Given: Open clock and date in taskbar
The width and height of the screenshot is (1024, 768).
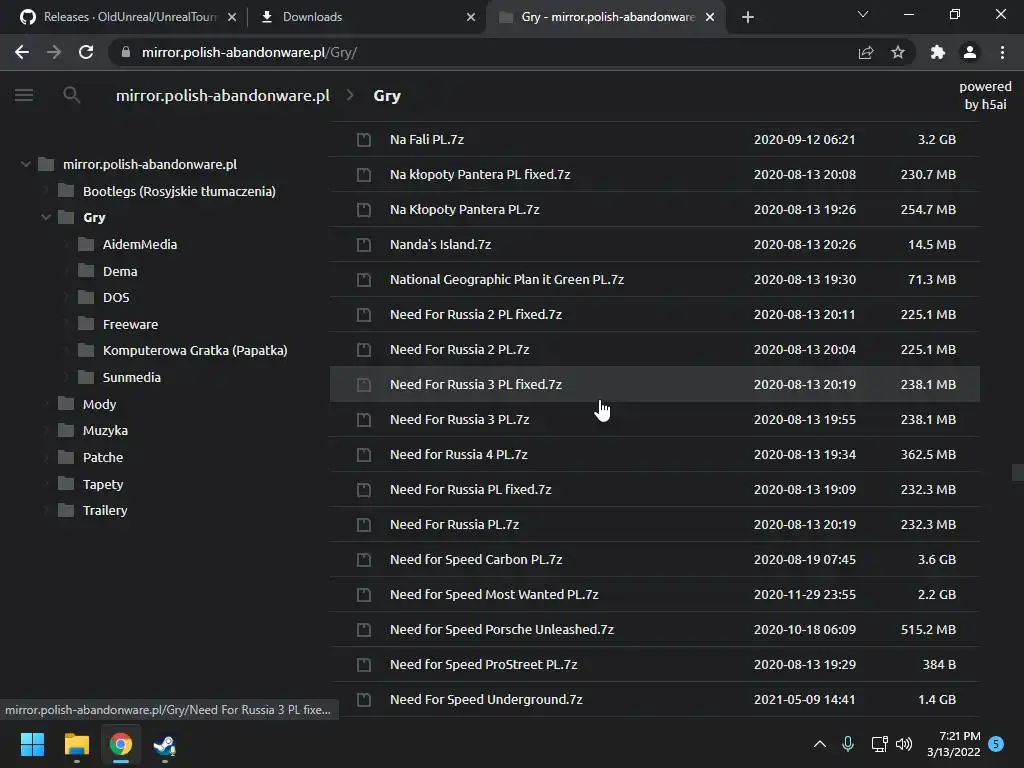Looking at the screenshot, I should click(x=953, y=744).
